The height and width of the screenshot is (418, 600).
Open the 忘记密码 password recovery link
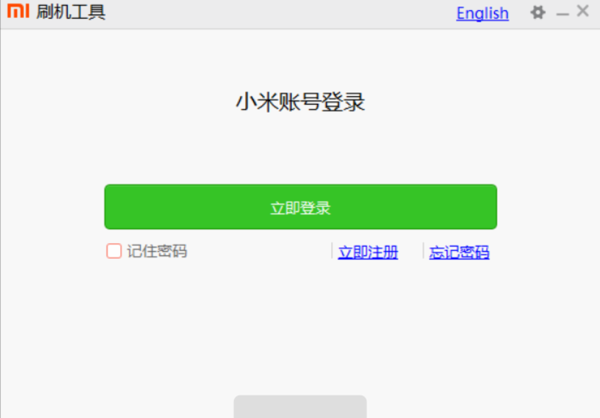459,252
